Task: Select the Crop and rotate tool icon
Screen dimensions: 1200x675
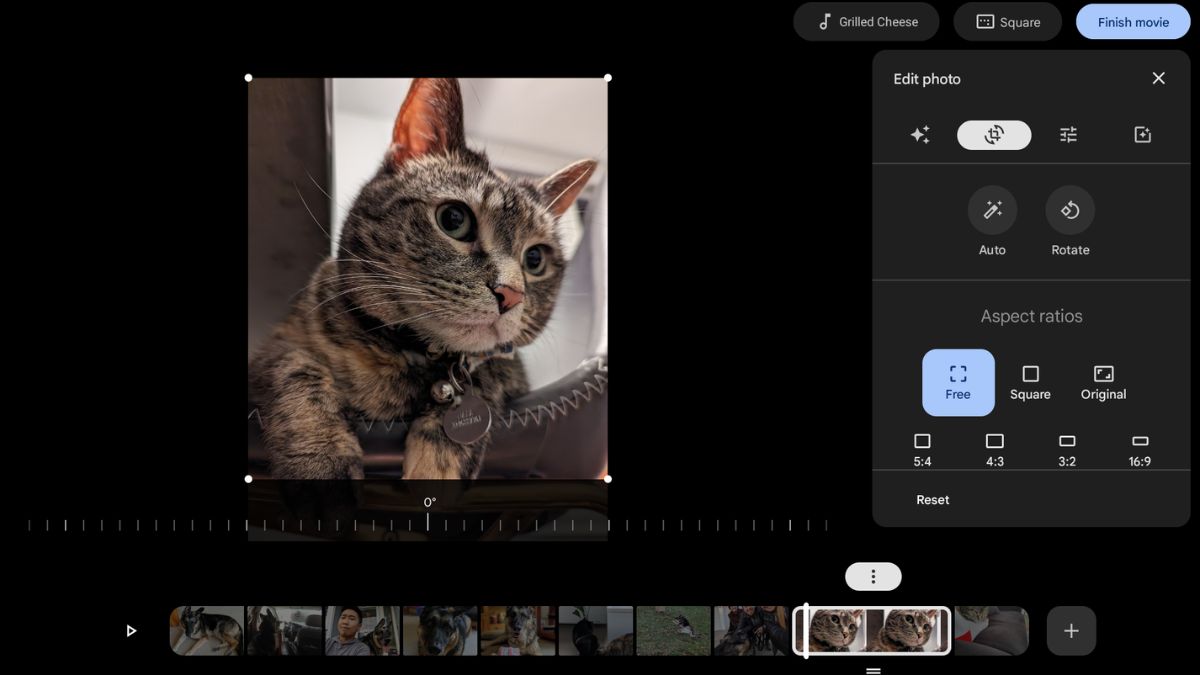Action: [x=993, y=134]
